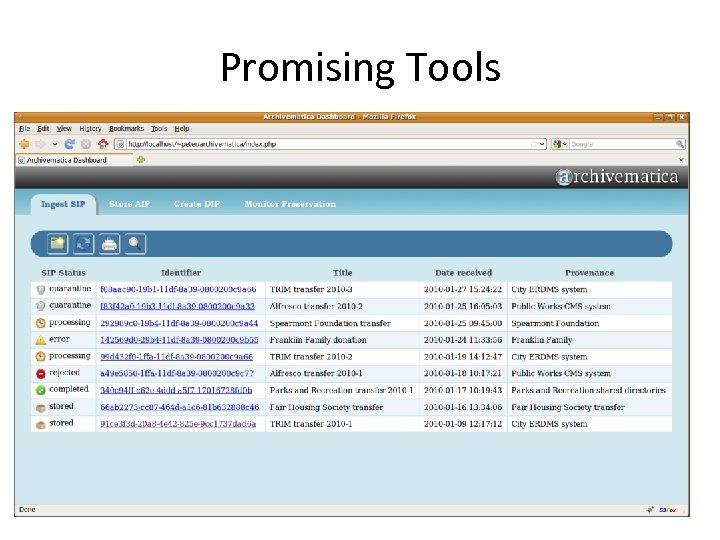Image resolution: width=720 pixels, height=540 pixels.
Task: Open identifier link for TRIM transfer 2010-3
Action: [x=178, y=290]
